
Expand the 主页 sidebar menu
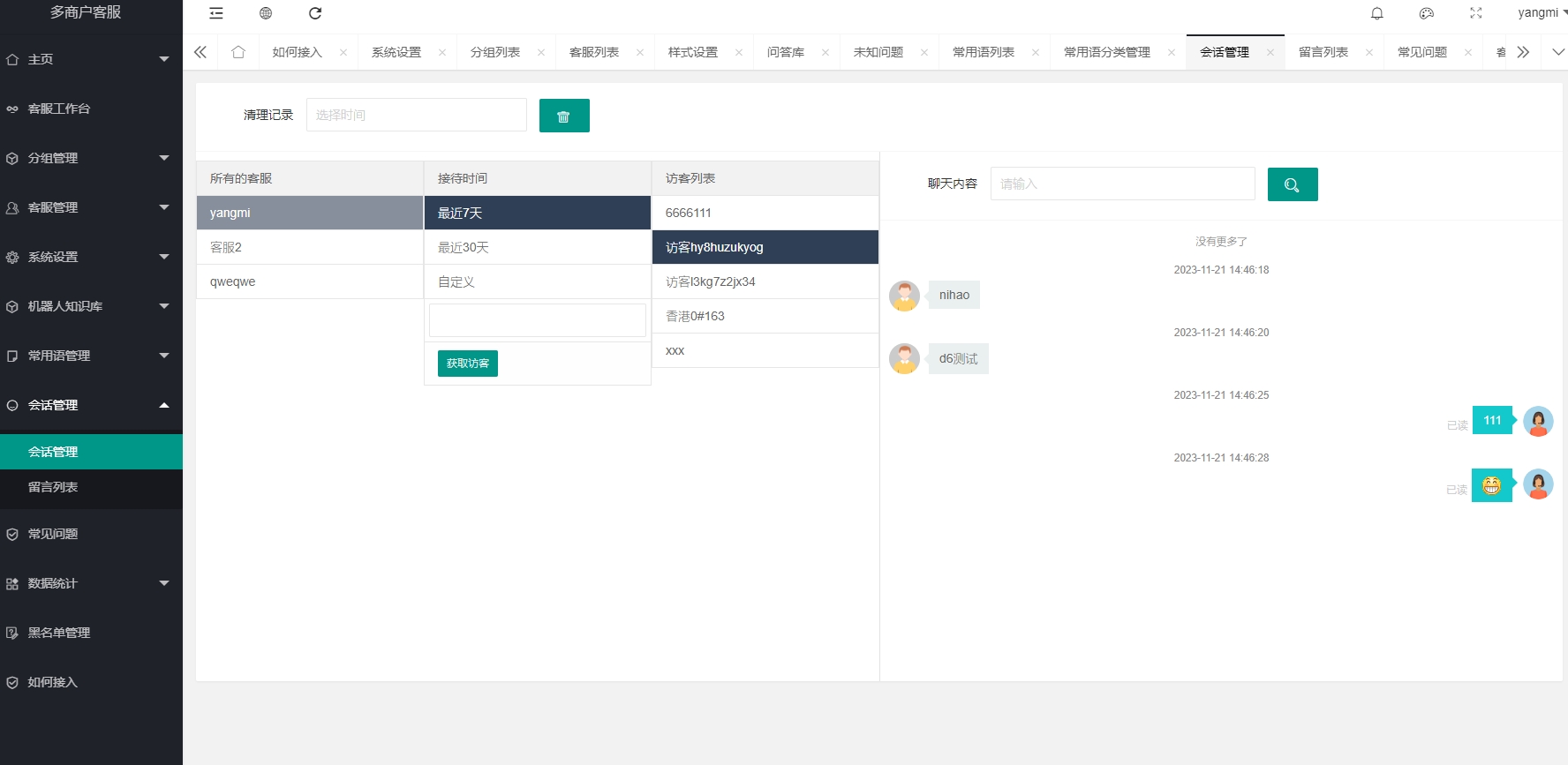(91, 59)
